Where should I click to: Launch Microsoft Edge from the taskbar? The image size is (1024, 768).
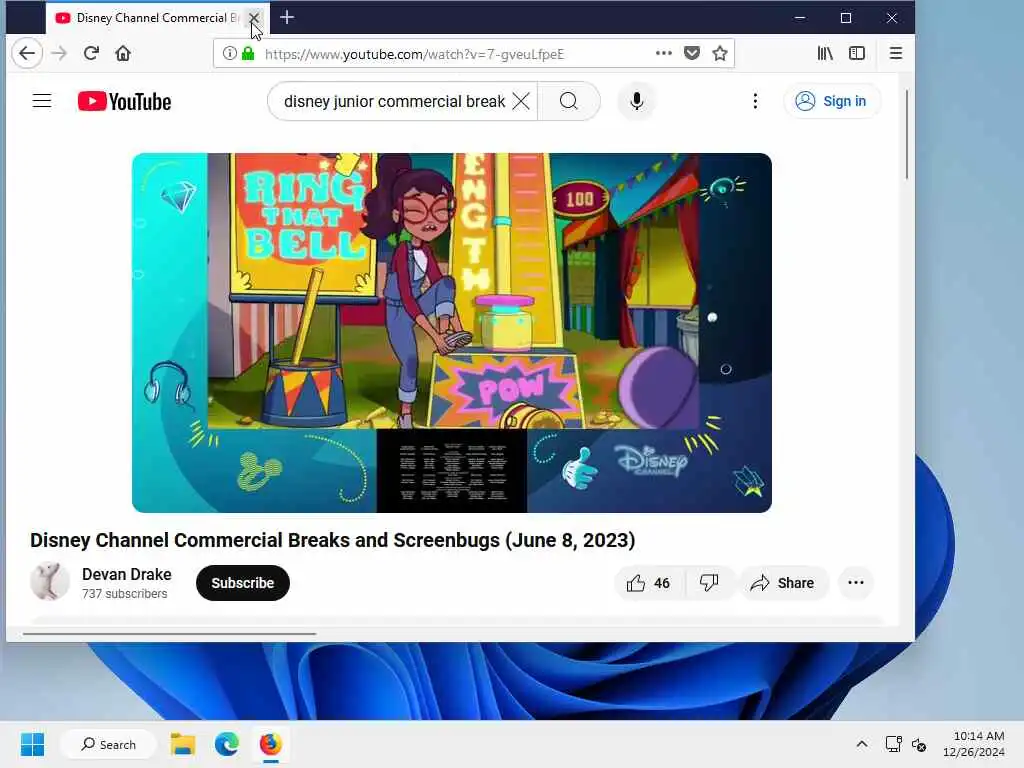(227, 744)
